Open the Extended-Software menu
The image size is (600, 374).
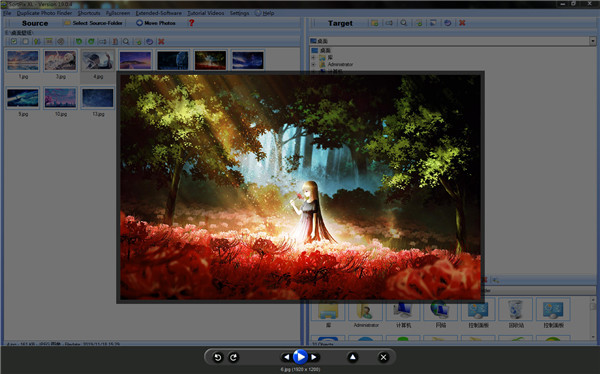click(158, 13)
